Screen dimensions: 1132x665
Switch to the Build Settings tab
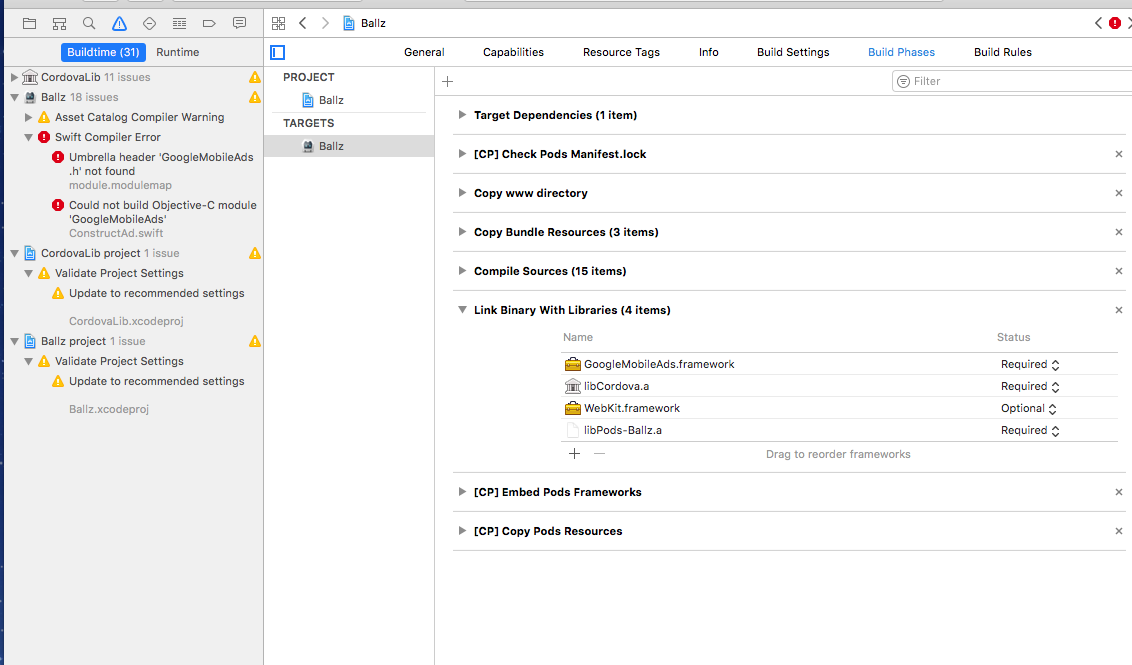point(793,52)
